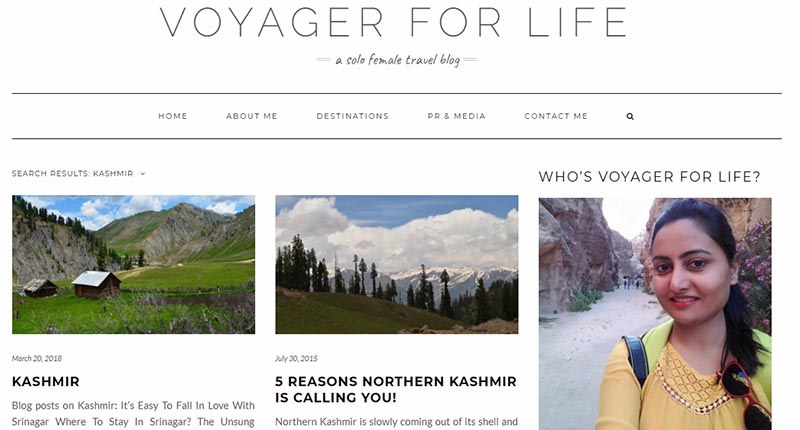Click the 'a solo female travel blog' tagline
Viewport: 800px width, 430px height.
(397, 60)
